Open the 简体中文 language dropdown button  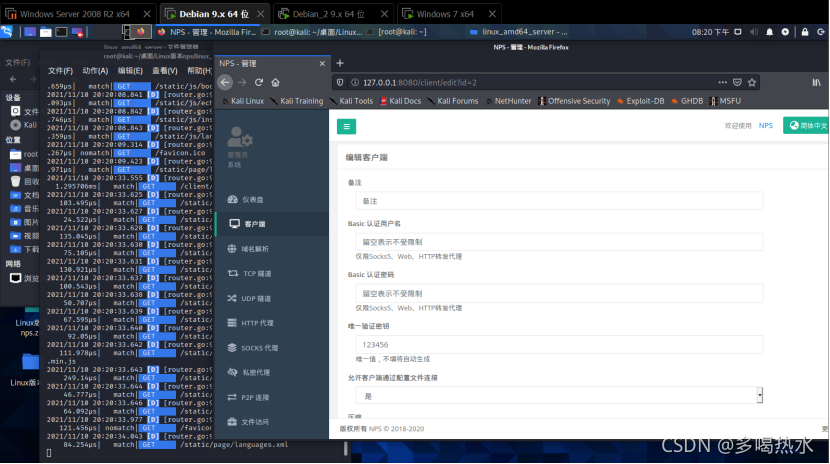(807, 125)
